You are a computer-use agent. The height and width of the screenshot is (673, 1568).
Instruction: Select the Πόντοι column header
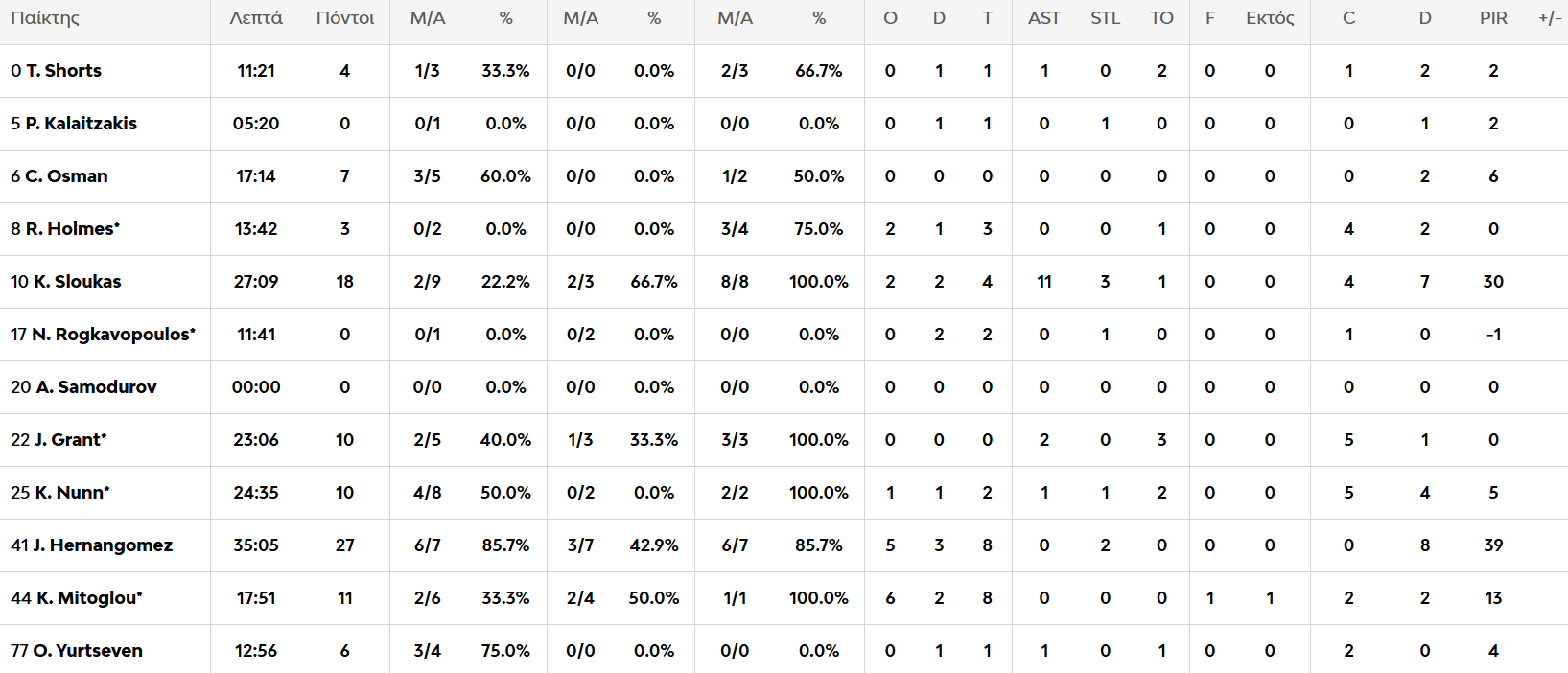(x=345, y=18)
